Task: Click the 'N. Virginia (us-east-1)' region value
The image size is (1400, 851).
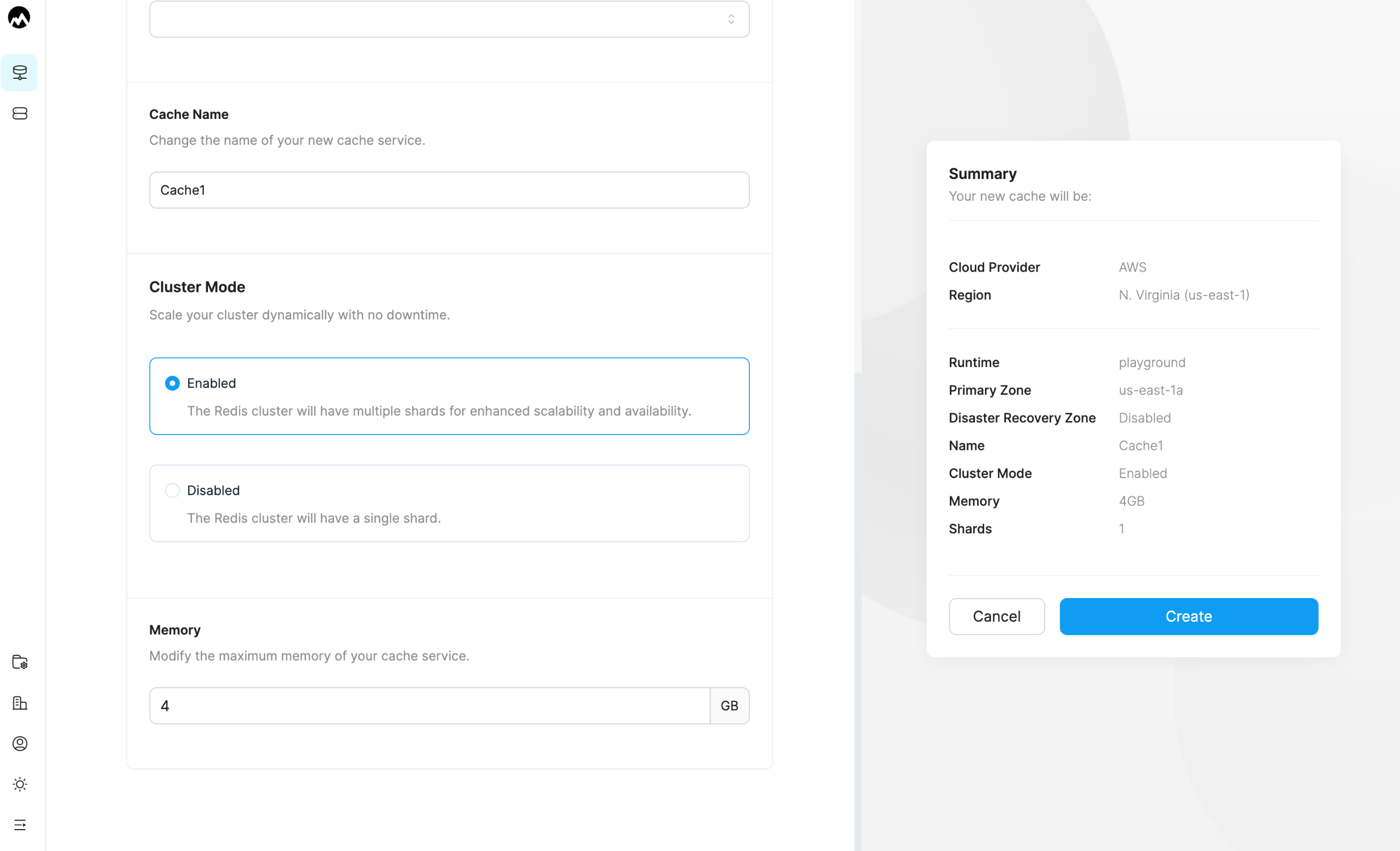Action: pyautogui.click(x=1184, y=295)
